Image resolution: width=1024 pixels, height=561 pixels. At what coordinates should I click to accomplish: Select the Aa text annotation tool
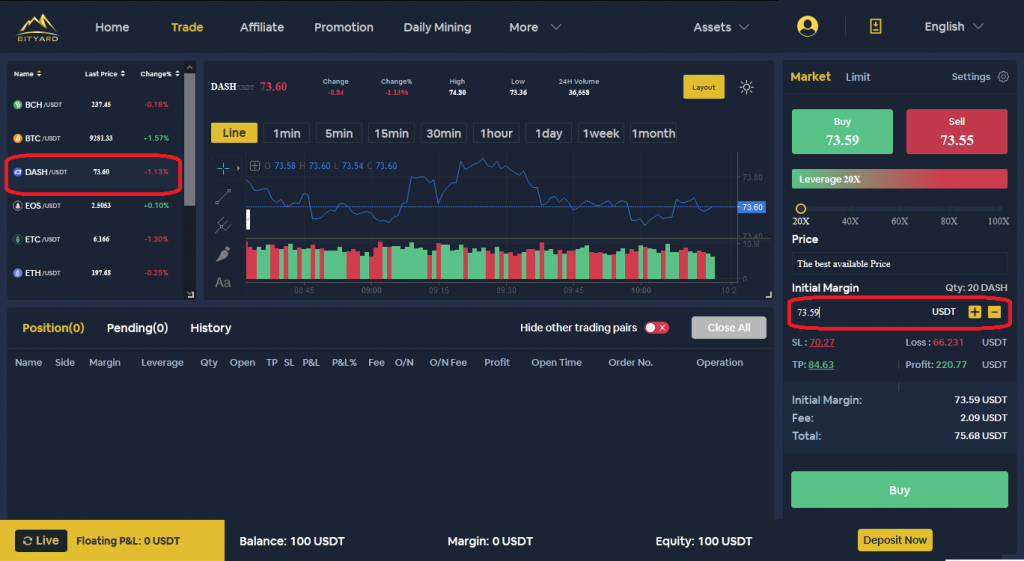(x=223, y=283)
